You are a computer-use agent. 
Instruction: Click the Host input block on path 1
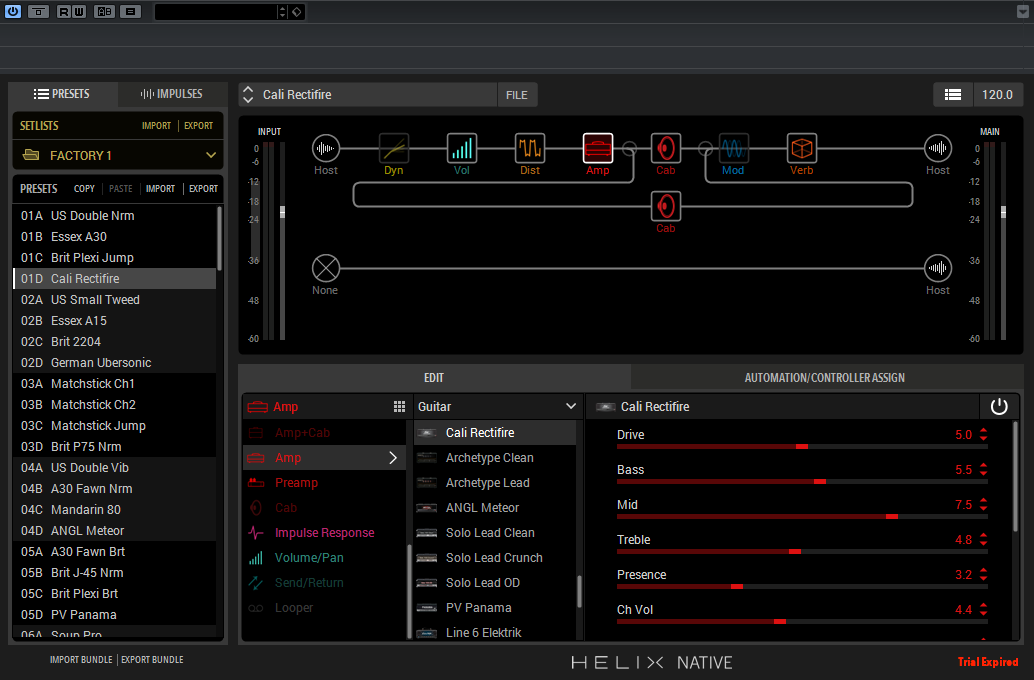(x=326, y=148)
